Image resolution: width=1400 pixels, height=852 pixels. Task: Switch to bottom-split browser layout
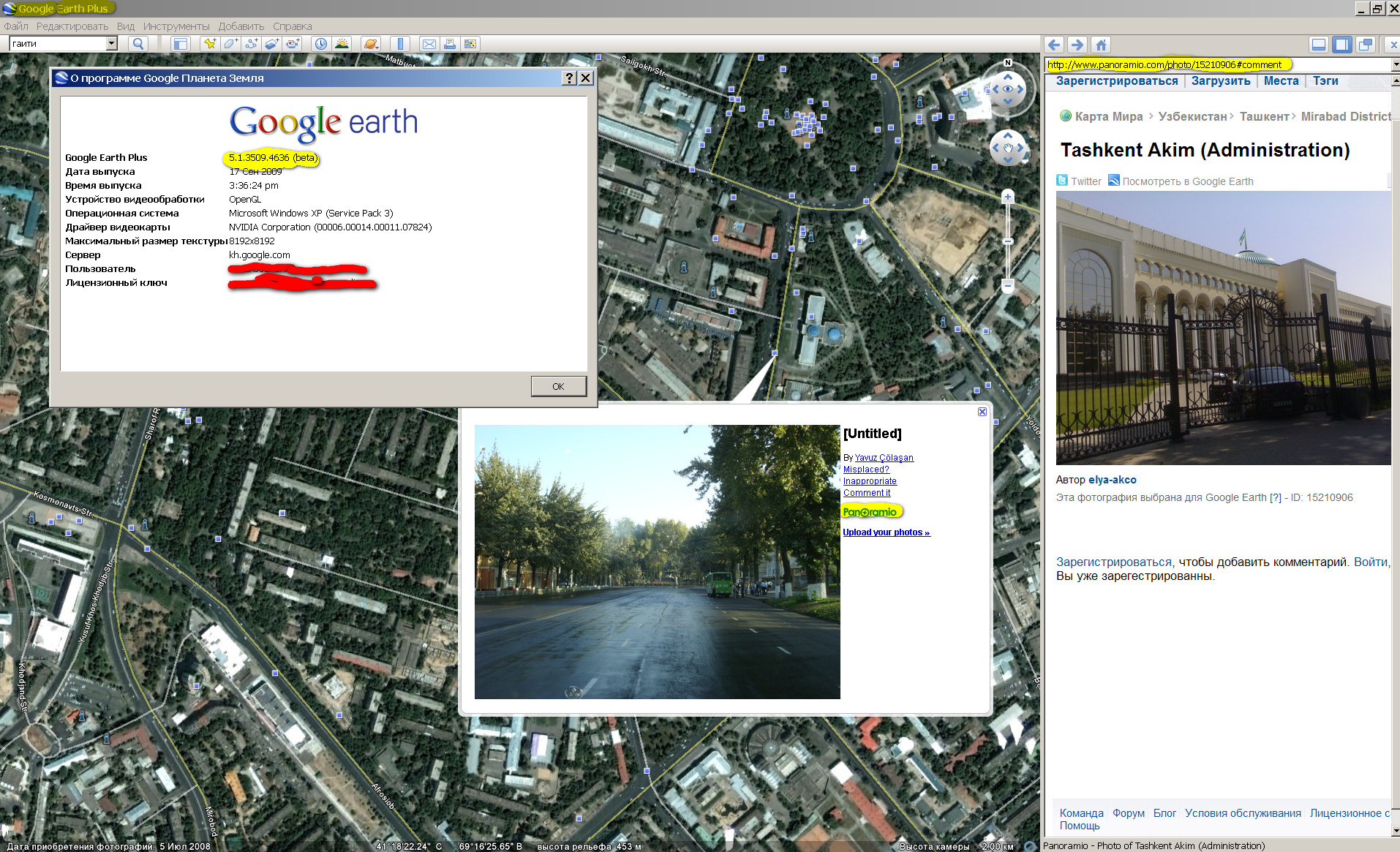point(1319,45)
